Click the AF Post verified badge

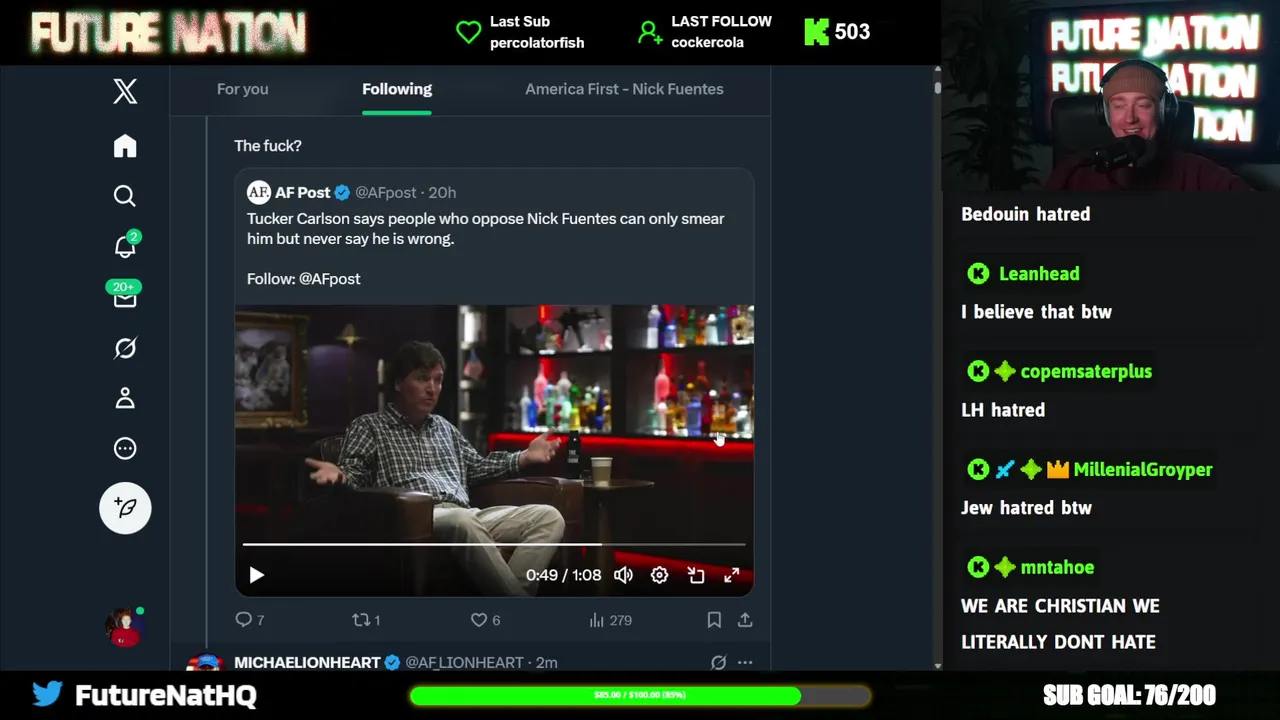point(342,192)
